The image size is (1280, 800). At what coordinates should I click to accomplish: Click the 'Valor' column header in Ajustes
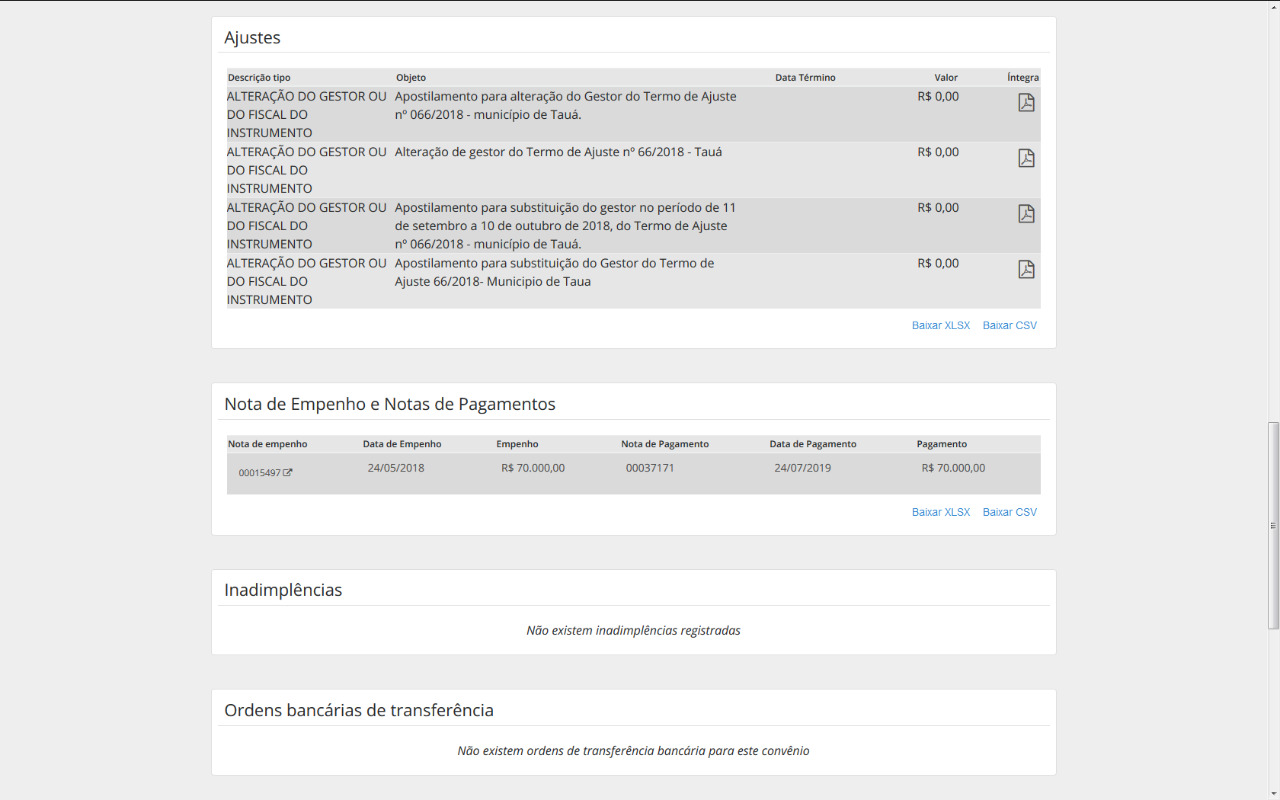pos(945,78)
